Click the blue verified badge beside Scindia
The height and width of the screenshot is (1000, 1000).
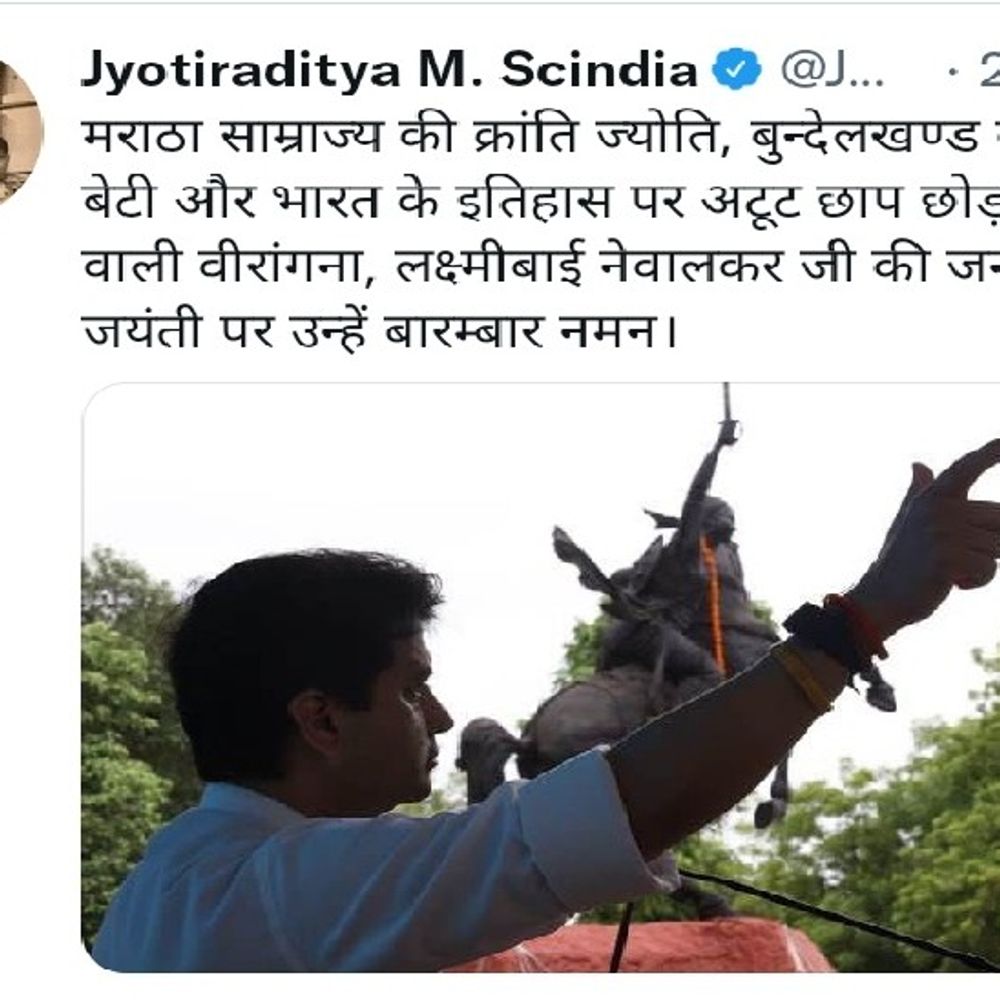pos(736,68)
